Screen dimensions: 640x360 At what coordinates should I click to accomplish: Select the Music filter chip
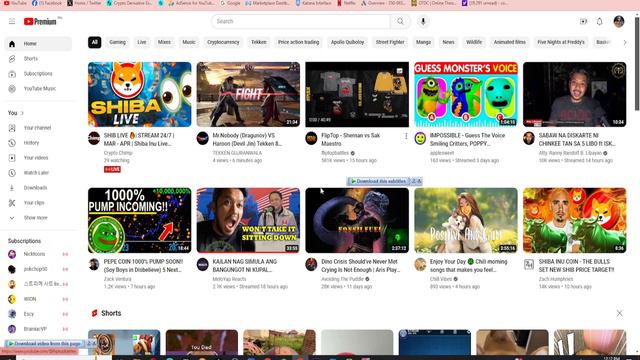click(x=189, y=42)
